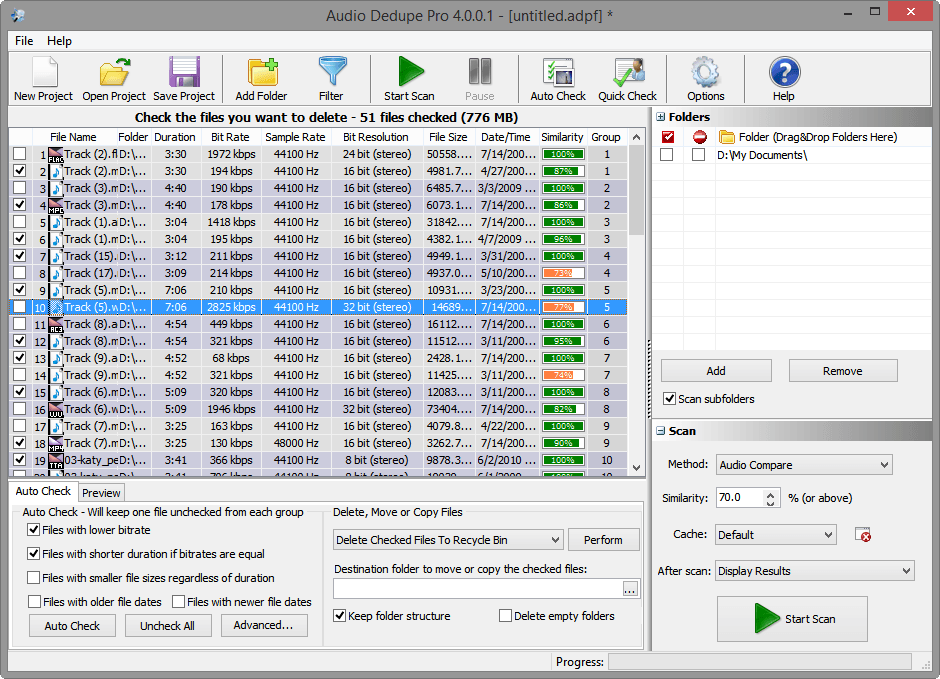Collapse the Scan panel expander

661,431
